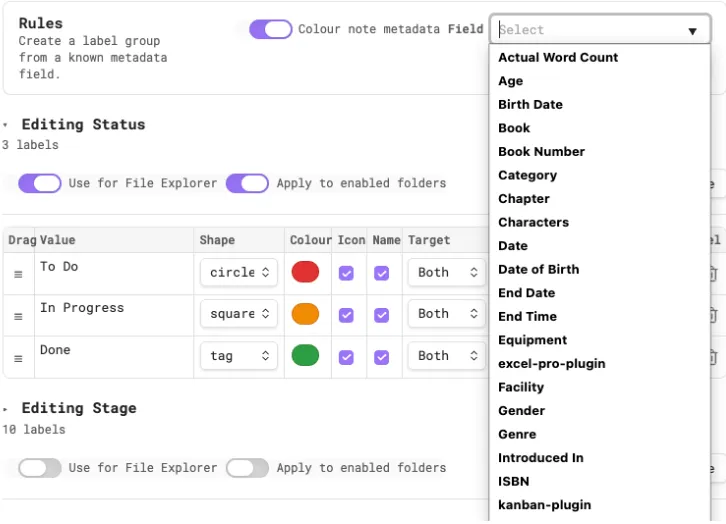Select Equipment metadata field
This screenshot has height=524, width=726.
click(x=600, y=340)
